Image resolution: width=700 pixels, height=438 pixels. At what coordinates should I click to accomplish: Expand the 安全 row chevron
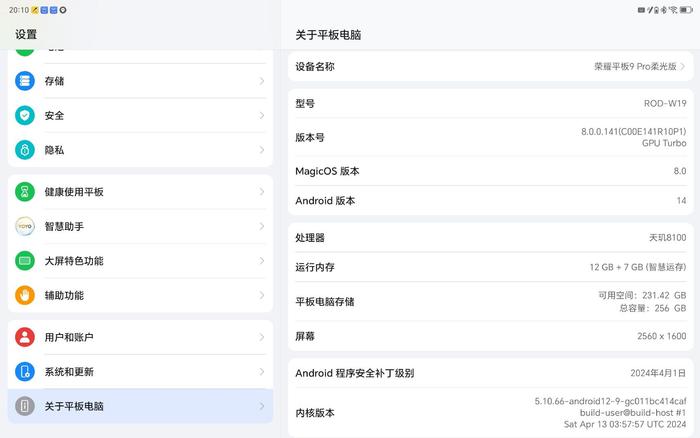(x=262, y=115)
